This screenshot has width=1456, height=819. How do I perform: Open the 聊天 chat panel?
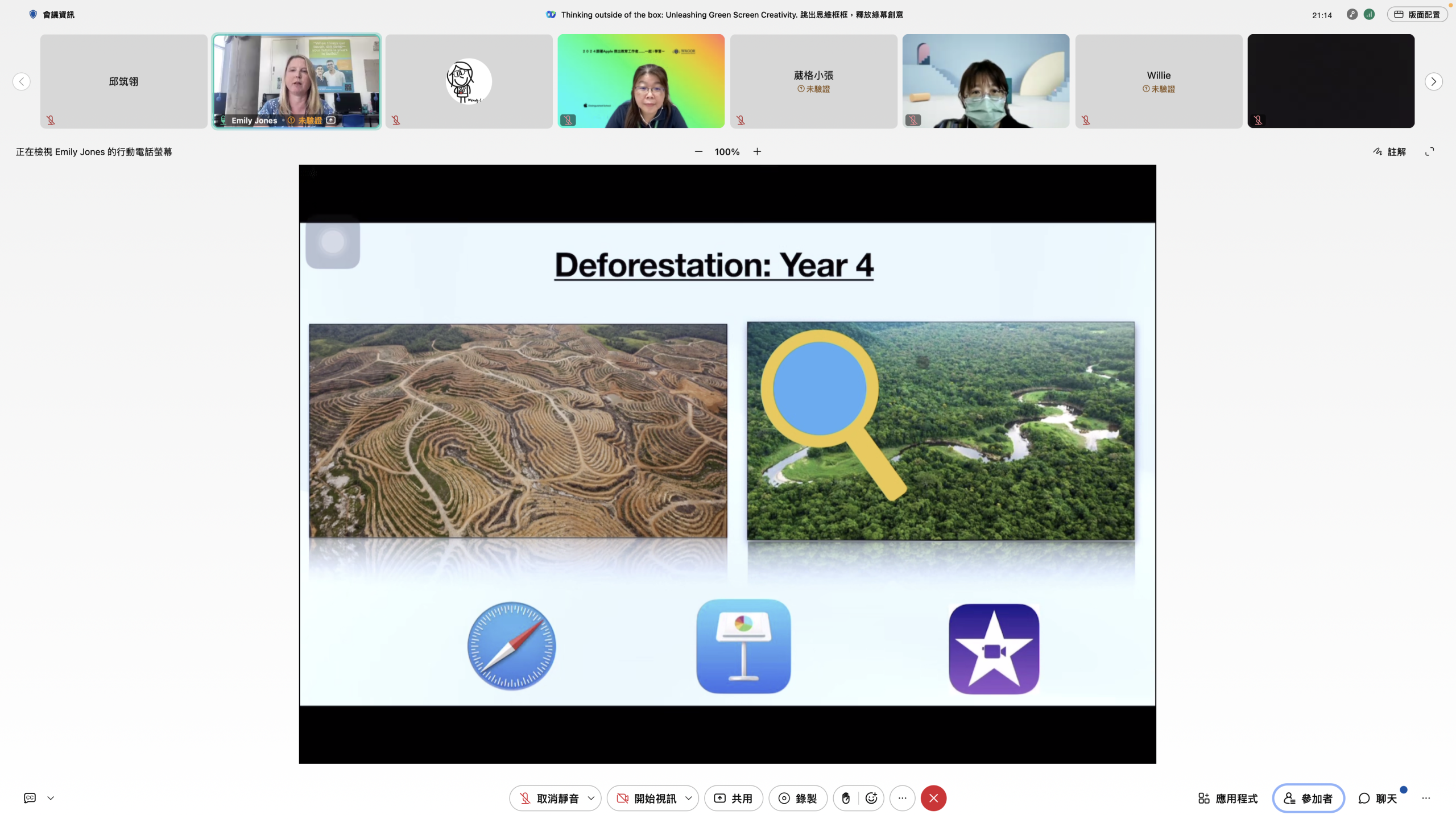(x=1378, y=798)
